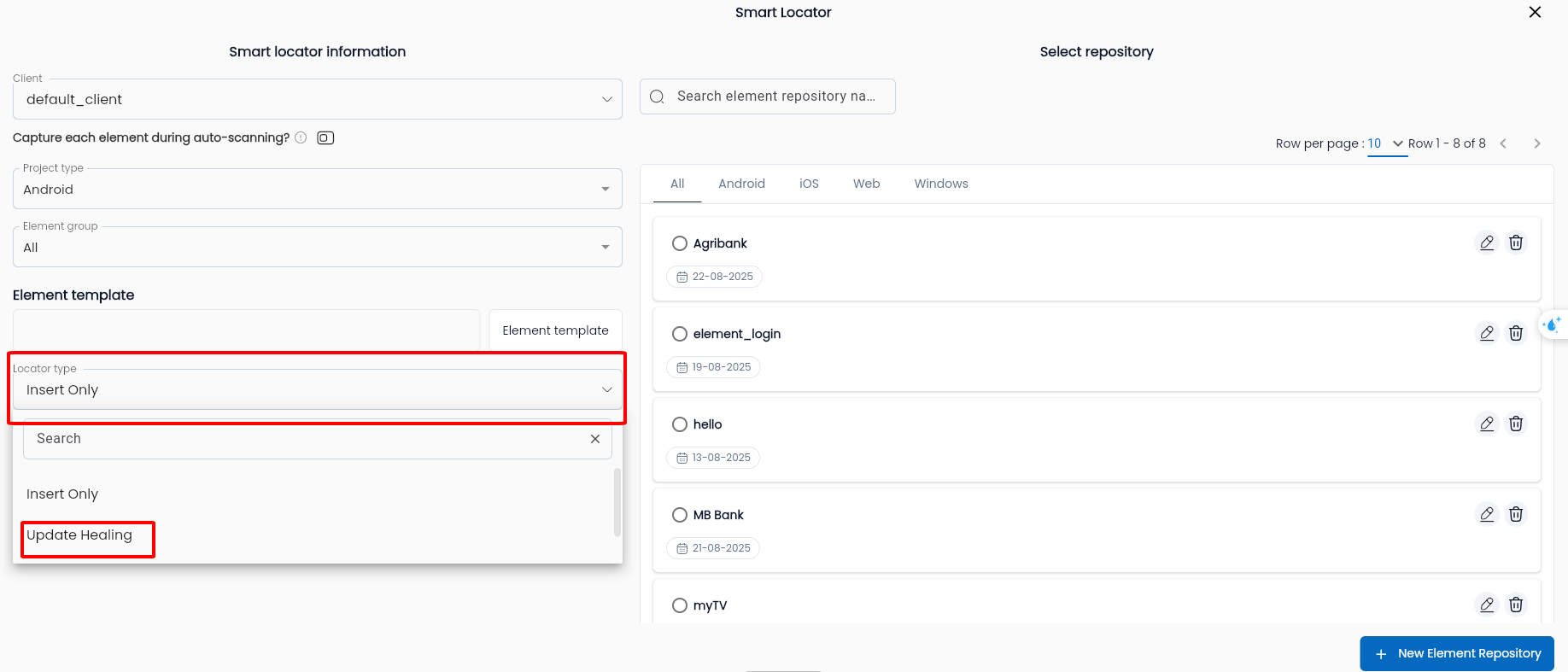Click the New Element Repository button
The image size is (1568, 672).
(x=1457, y=654)
